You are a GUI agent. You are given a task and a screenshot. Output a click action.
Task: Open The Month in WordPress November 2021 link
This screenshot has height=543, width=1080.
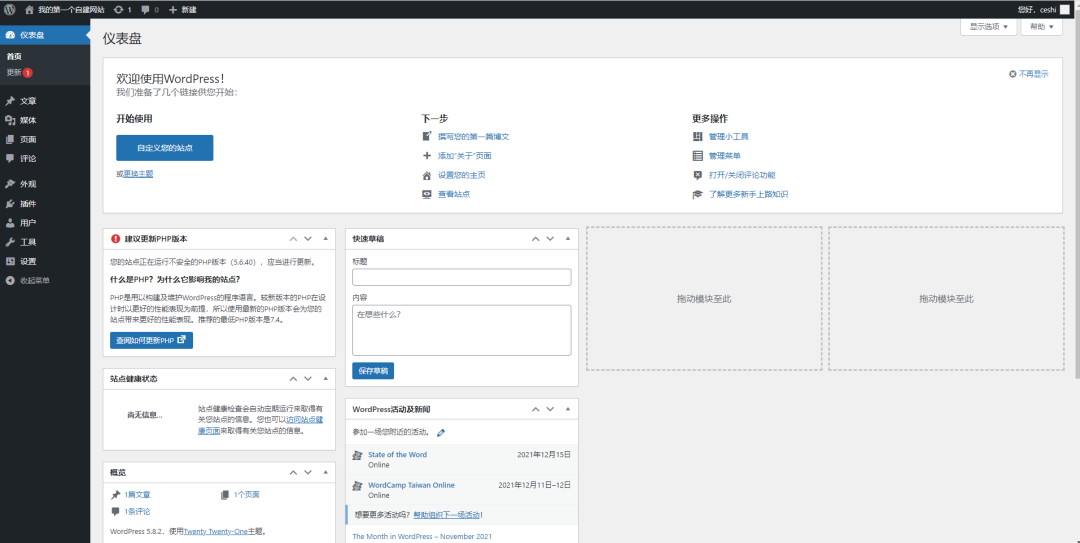click(x=422, y=536)
